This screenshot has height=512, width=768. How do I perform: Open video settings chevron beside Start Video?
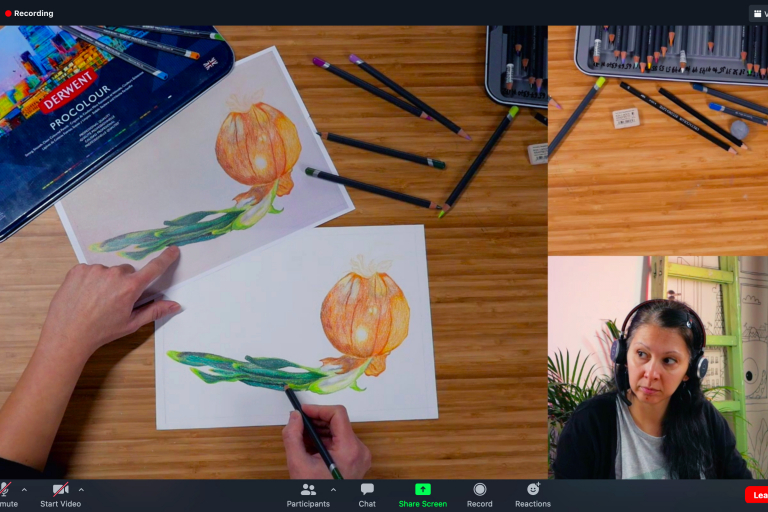click(81, 489)
